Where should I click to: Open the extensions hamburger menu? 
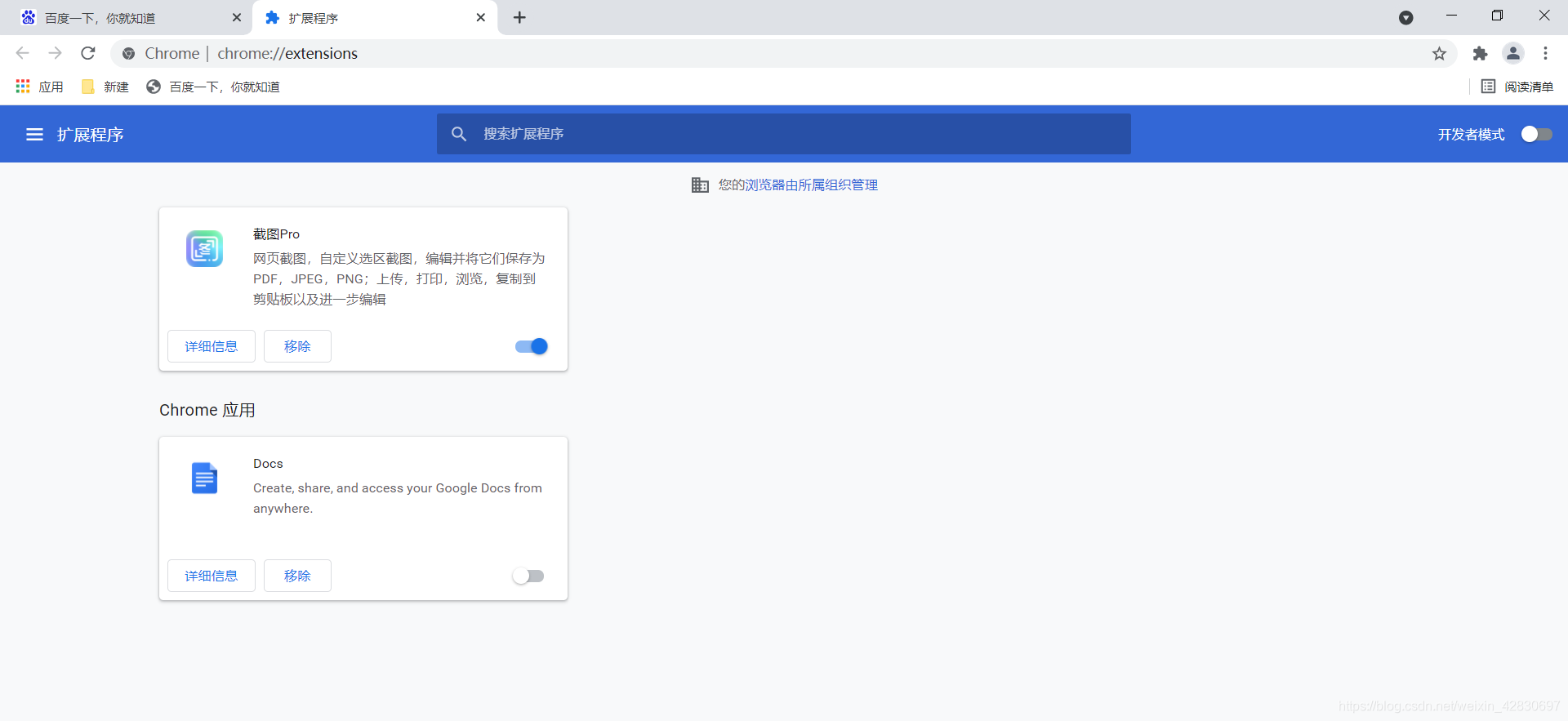[x=34, y=135]
